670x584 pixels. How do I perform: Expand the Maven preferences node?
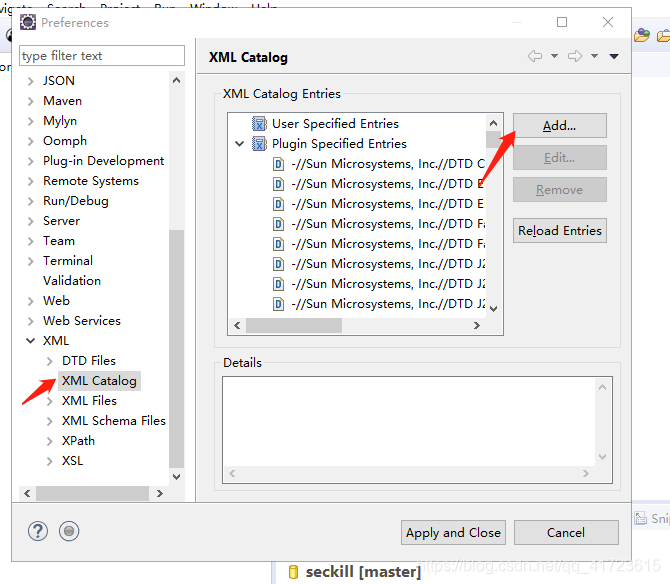click(30, 101)
